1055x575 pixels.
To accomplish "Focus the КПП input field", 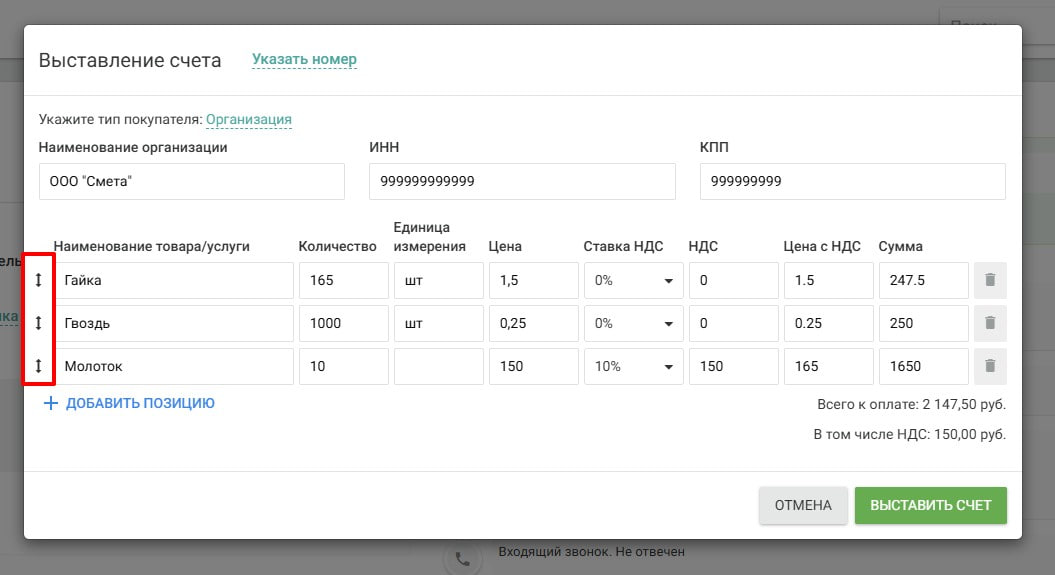I will point(852,182).
